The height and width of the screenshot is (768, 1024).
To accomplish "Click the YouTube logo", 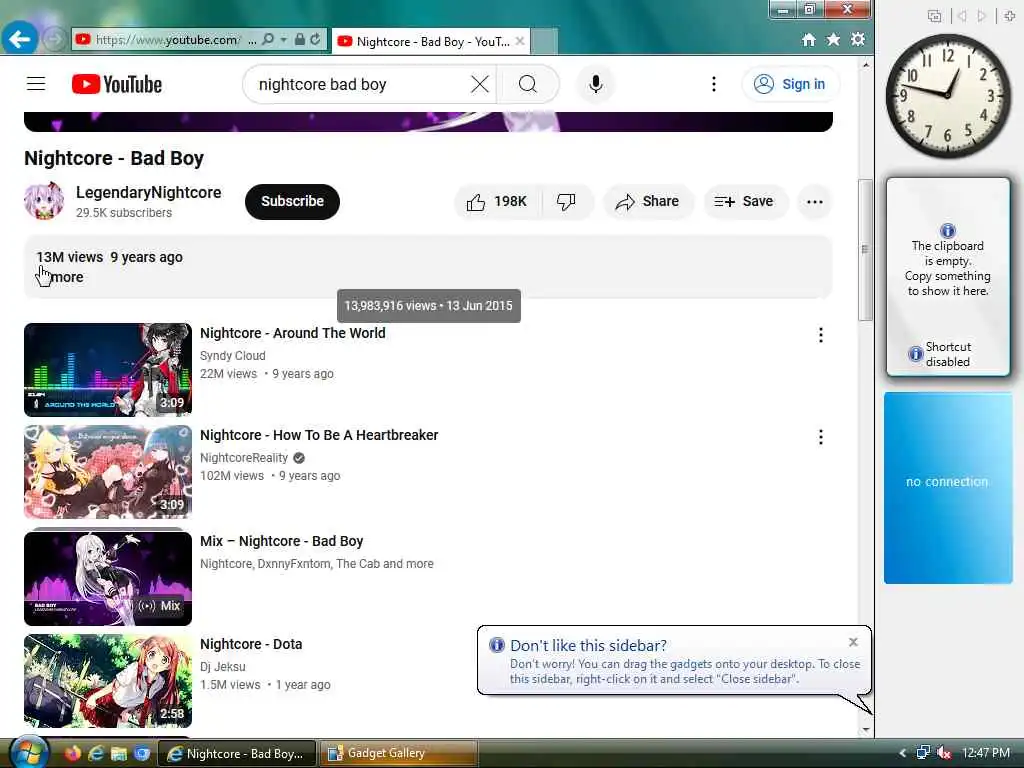I will tap(117, 84).
